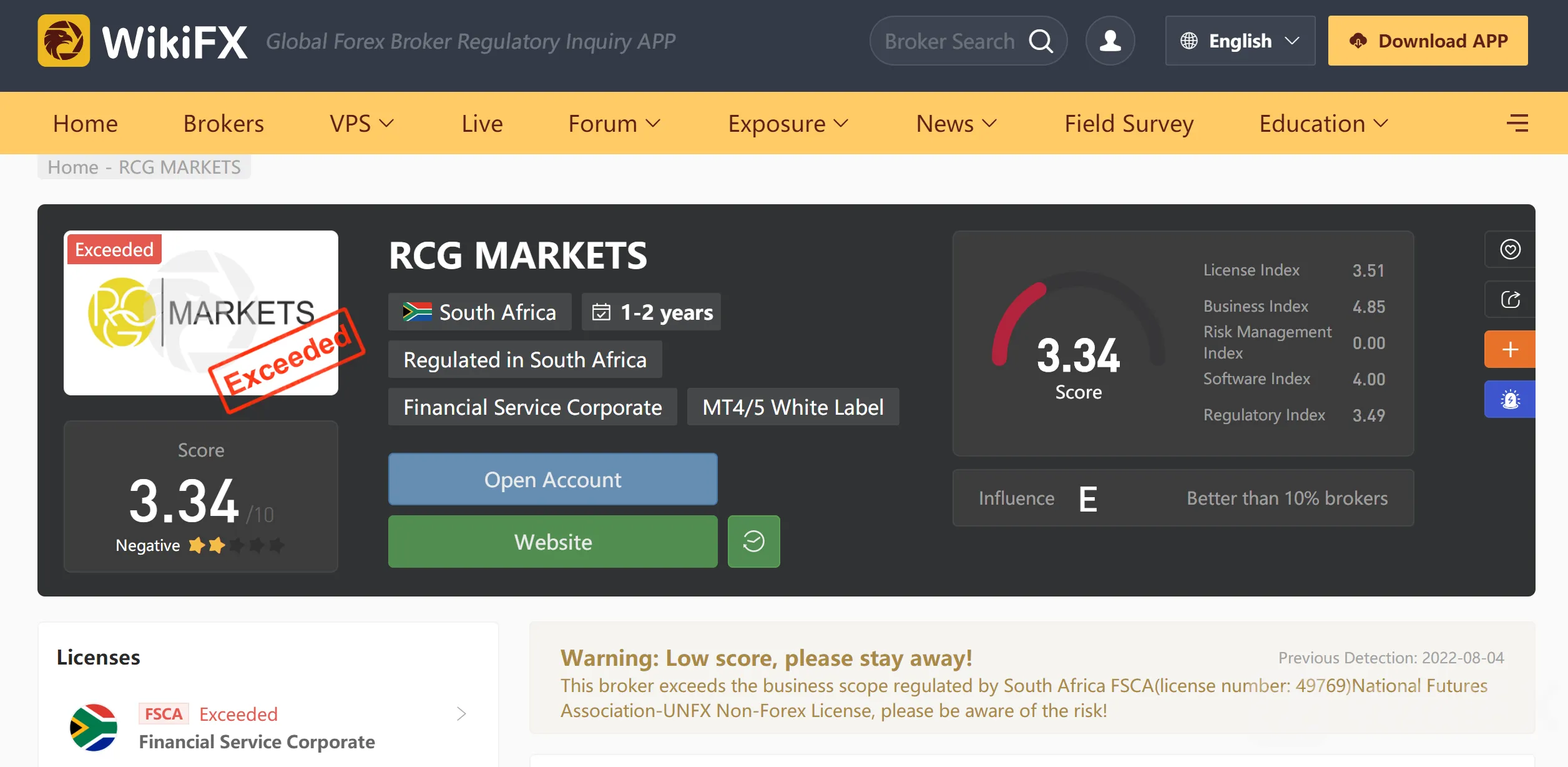The image size is (1568, 767).
Task: Click the share icon on right sidebar
Action: [1510, 299]
